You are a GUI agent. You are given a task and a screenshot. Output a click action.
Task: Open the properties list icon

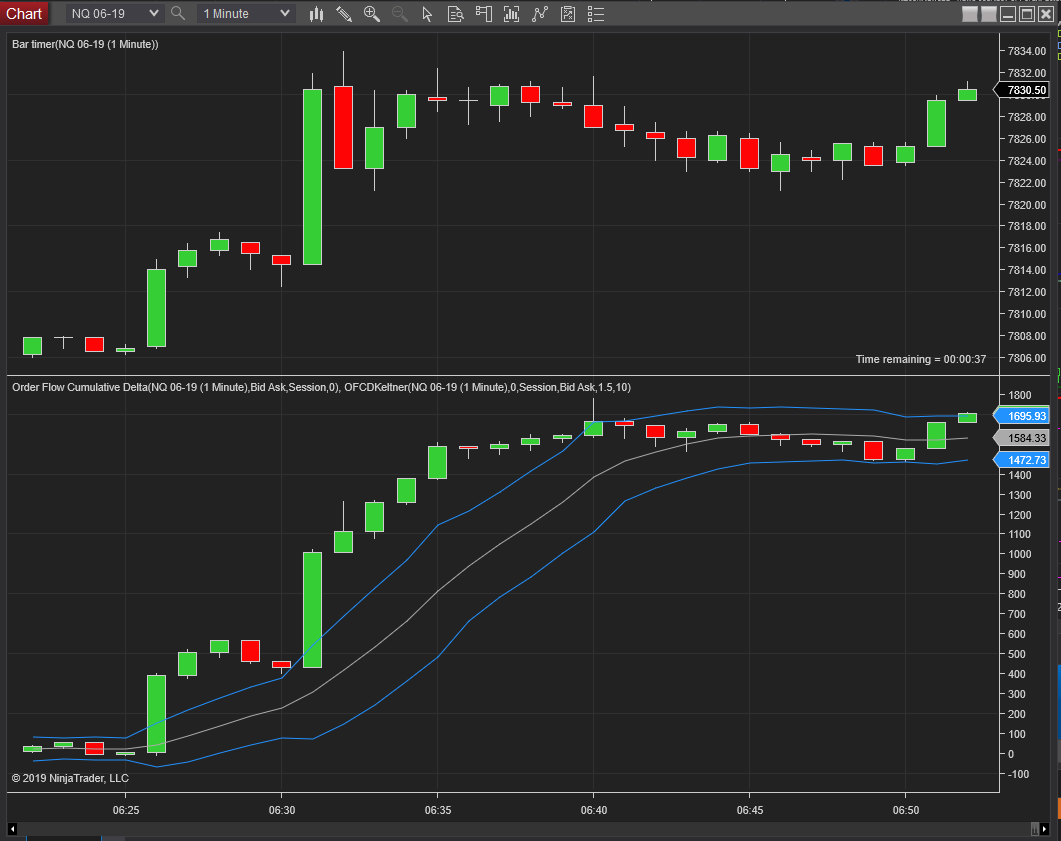point(595,14)
